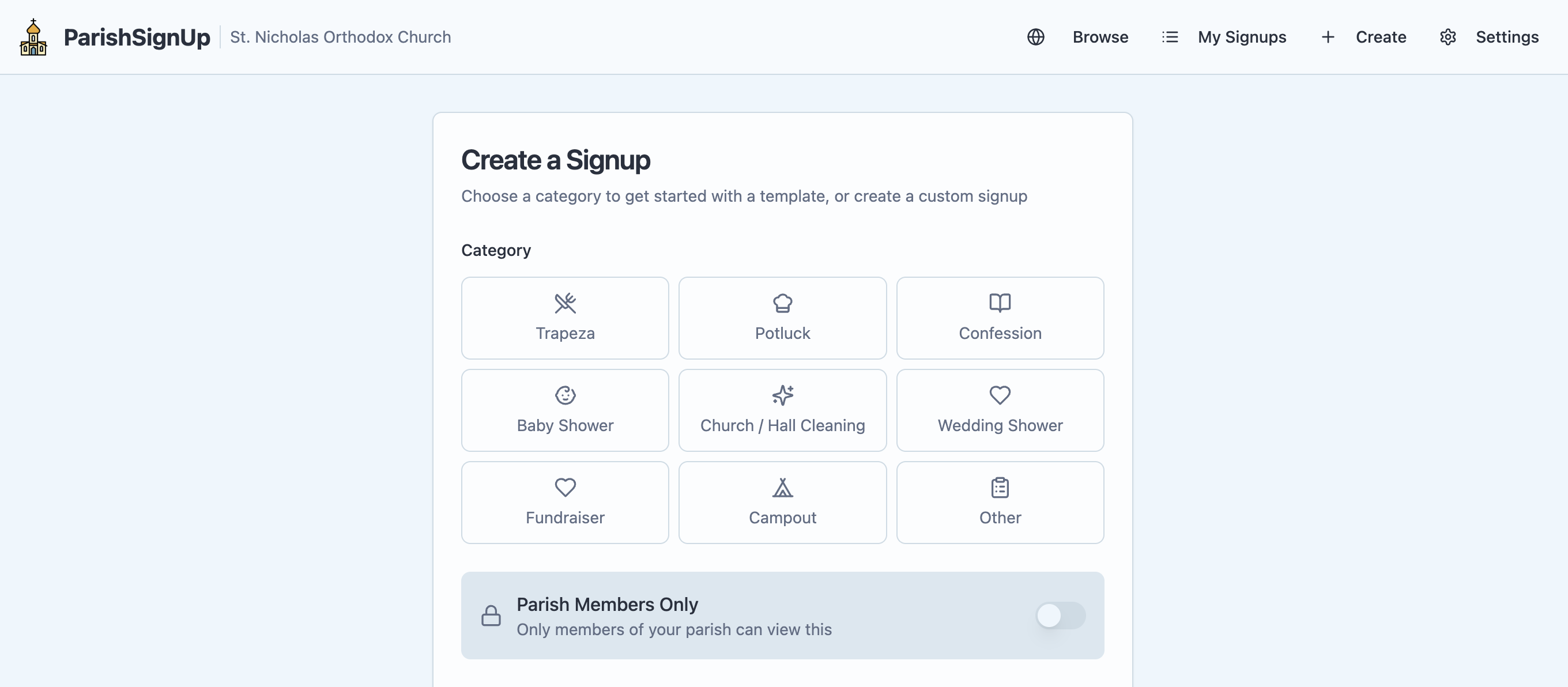Click the Church / Hall Cleaning sparkle icon
The height and width of the screenshot is (687, 1568).
[782, 395]
